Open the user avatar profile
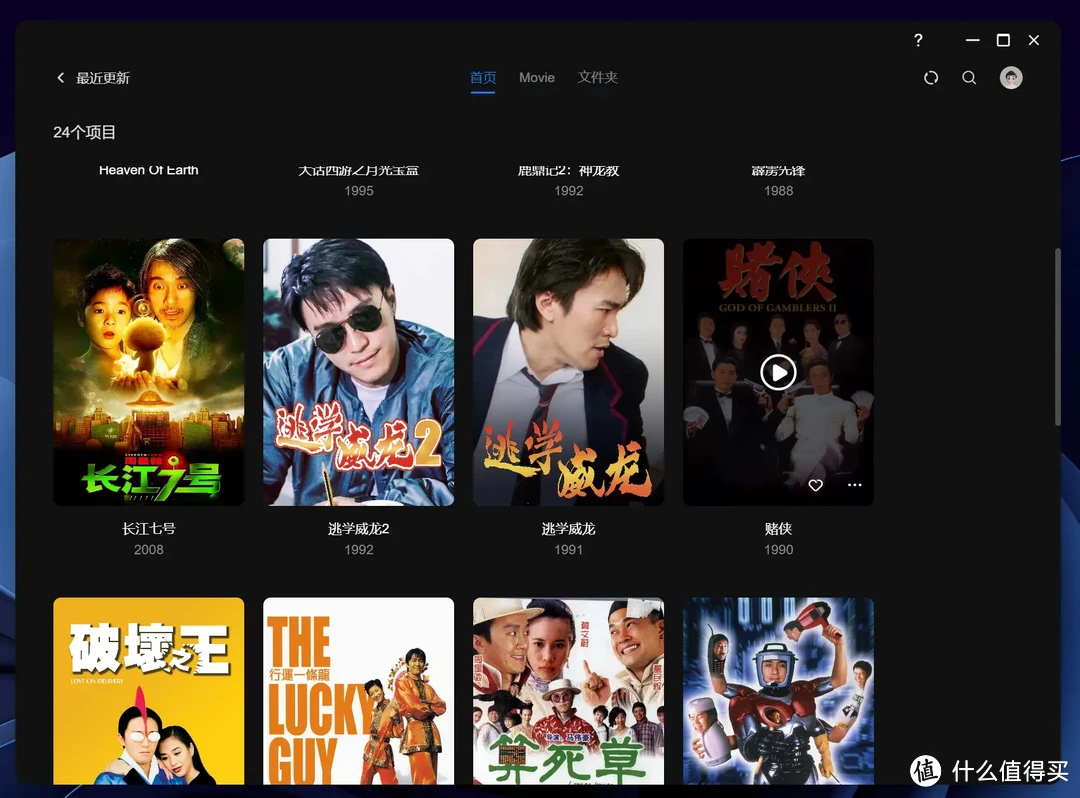Image resolution: width=1080 pixels, height=798 pixels. [x=1011, y=78]
